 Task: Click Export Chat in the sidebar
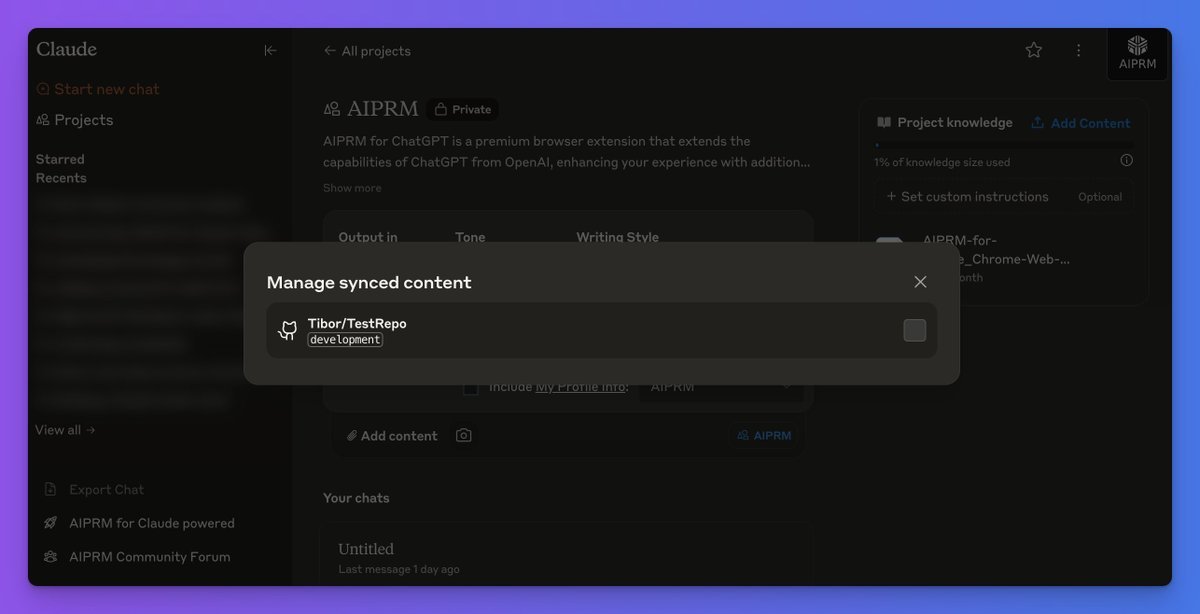coord(94,490)
